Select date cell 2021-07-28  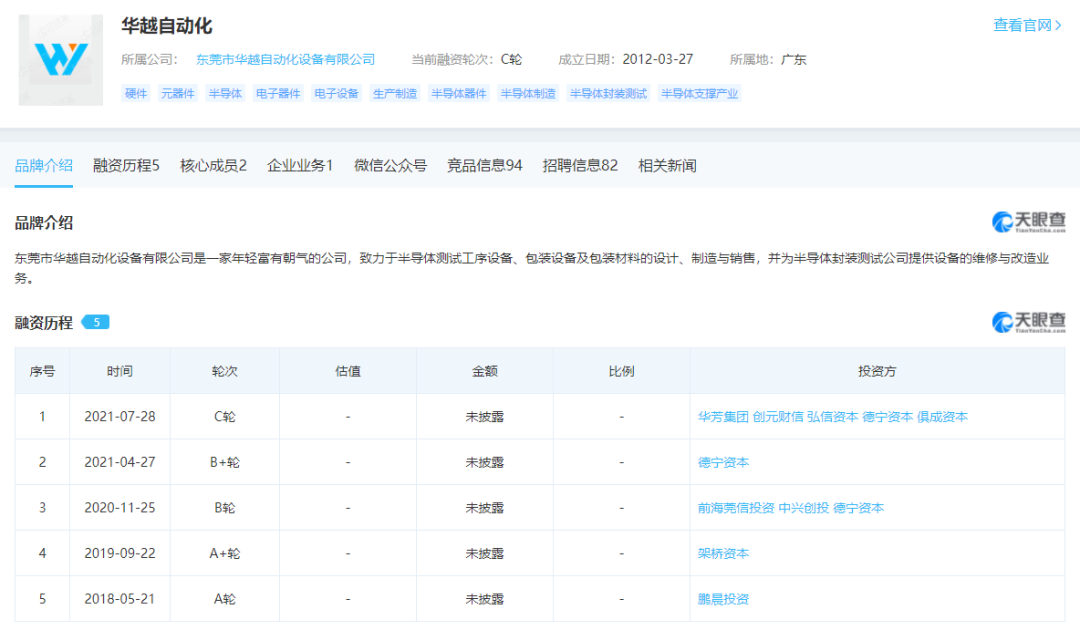tap(120, 417)
